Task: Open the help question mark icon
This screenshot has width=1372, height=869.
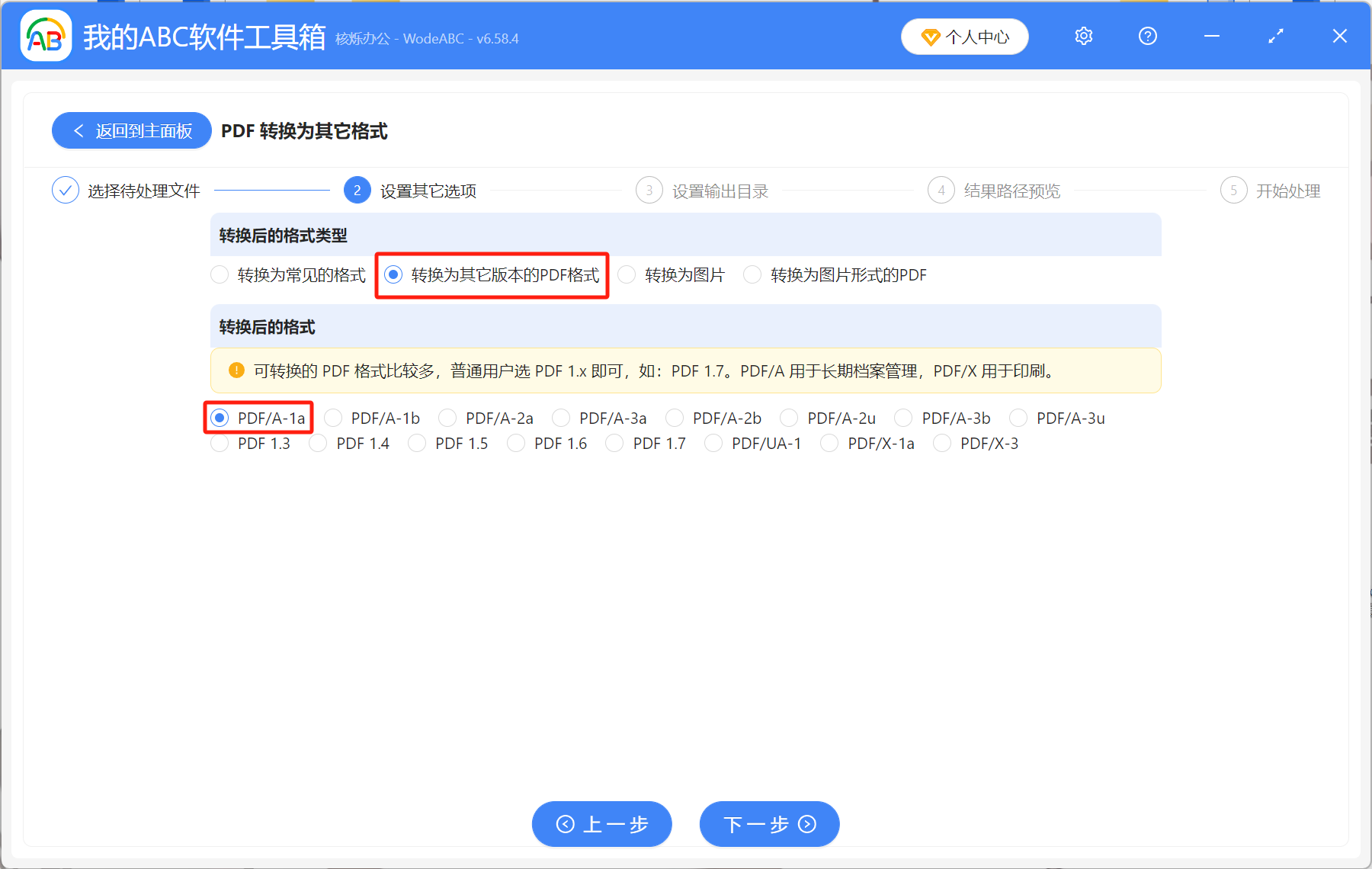Action: point(1147,36)
